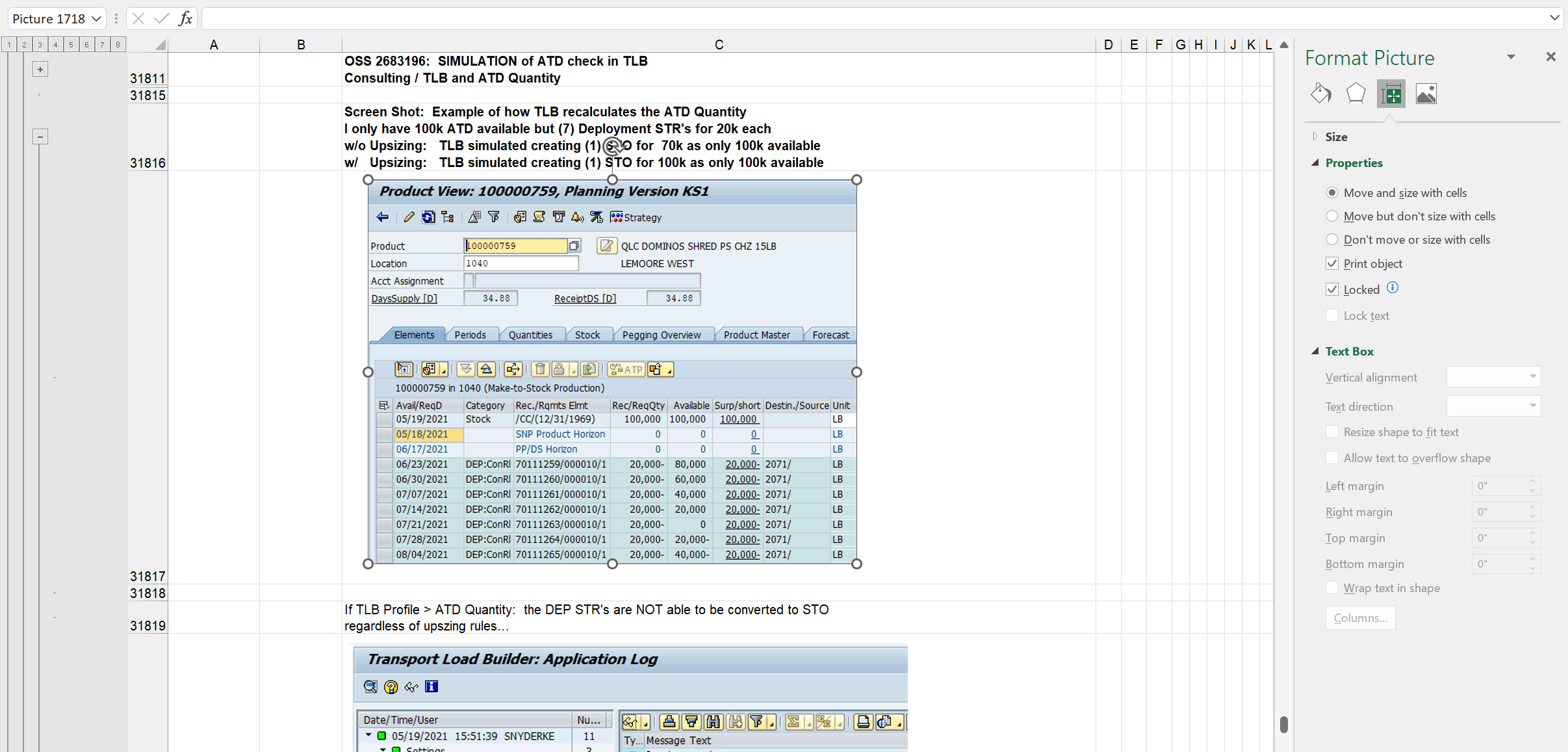
Task: Select Move but don't size with cells
Action: coord(1332,216)
